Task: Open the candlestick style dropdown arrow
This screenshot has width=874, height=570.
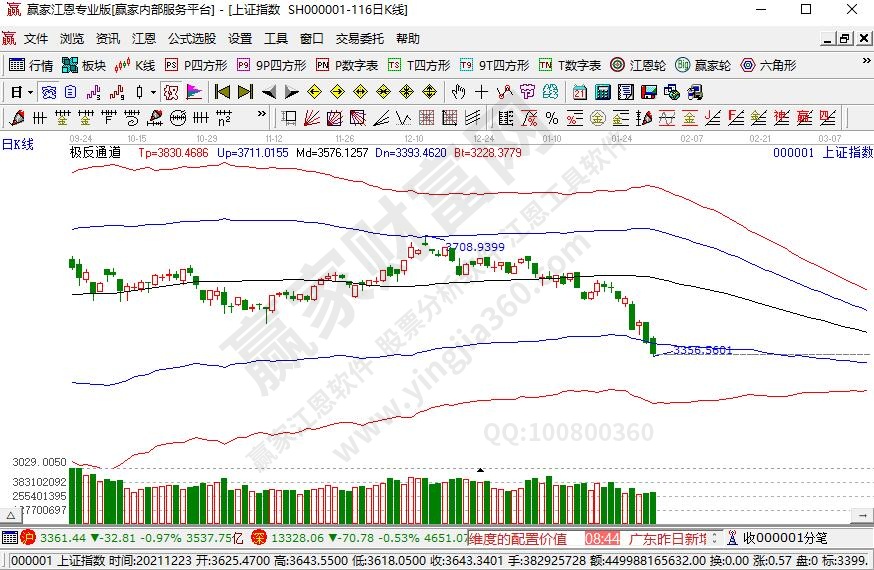Action: (153, 92)
